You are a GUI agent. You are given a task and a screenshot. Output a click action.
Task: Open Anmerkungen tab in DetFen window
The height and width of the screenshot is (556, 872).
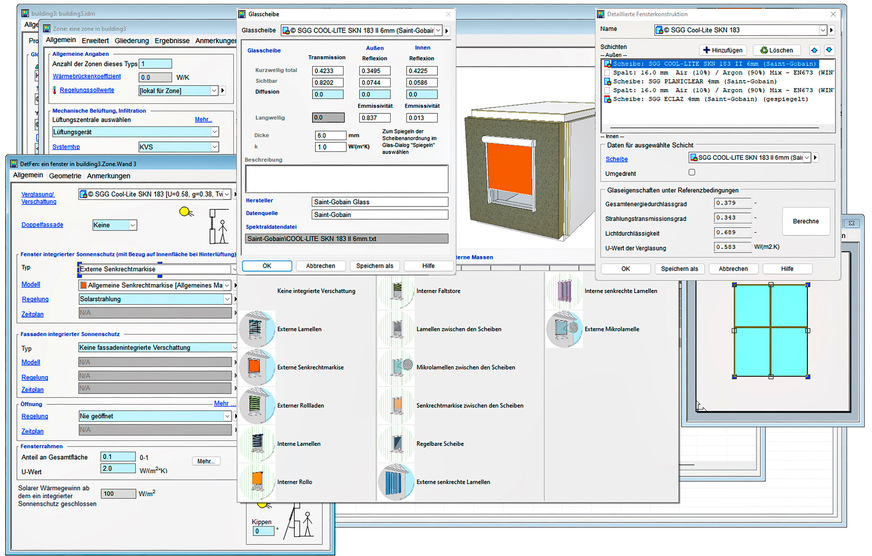click(x=108, y=176)
